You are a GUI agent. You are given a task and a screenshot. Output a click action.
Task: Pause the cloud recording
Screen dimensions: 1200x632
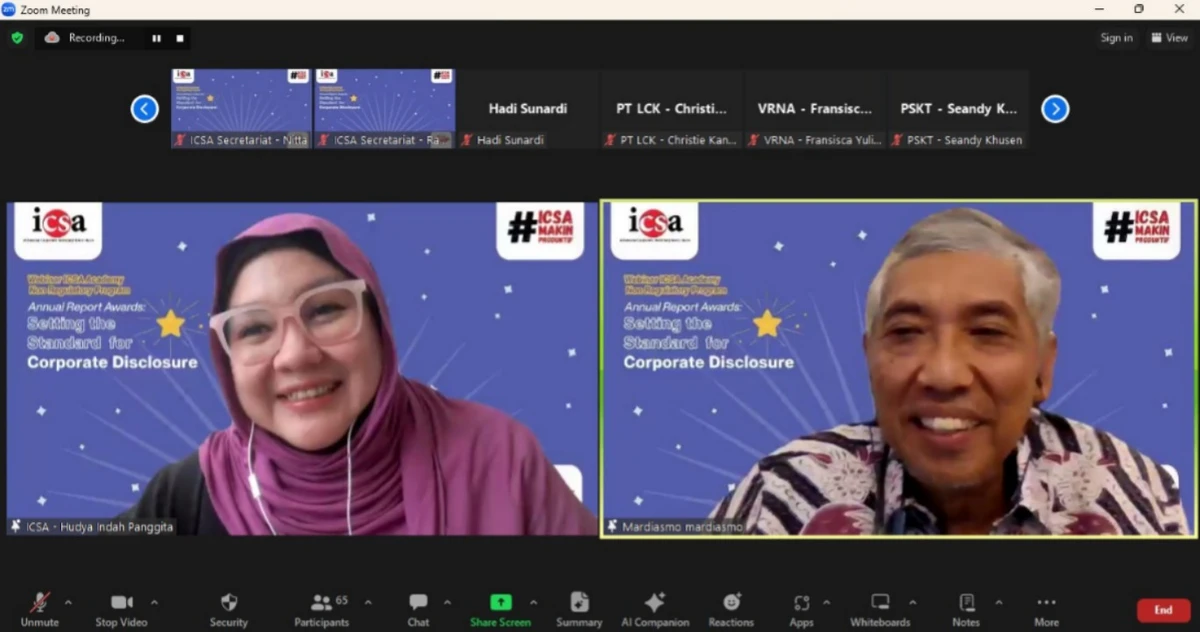156,38
